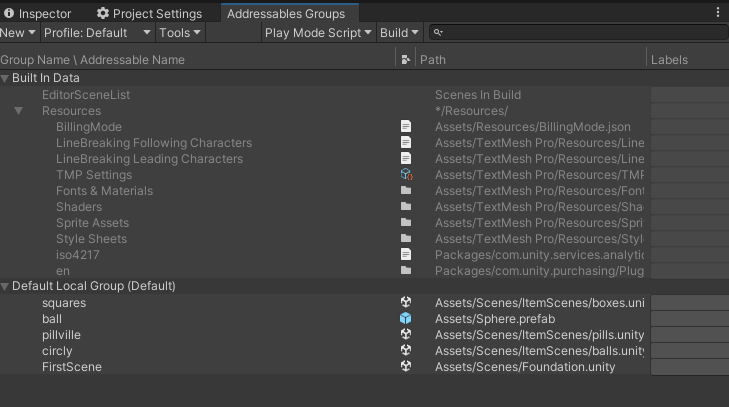This screenshot has width=729, height=407.
Task: Sort by the Labels column header
Action: click(669, 60)
